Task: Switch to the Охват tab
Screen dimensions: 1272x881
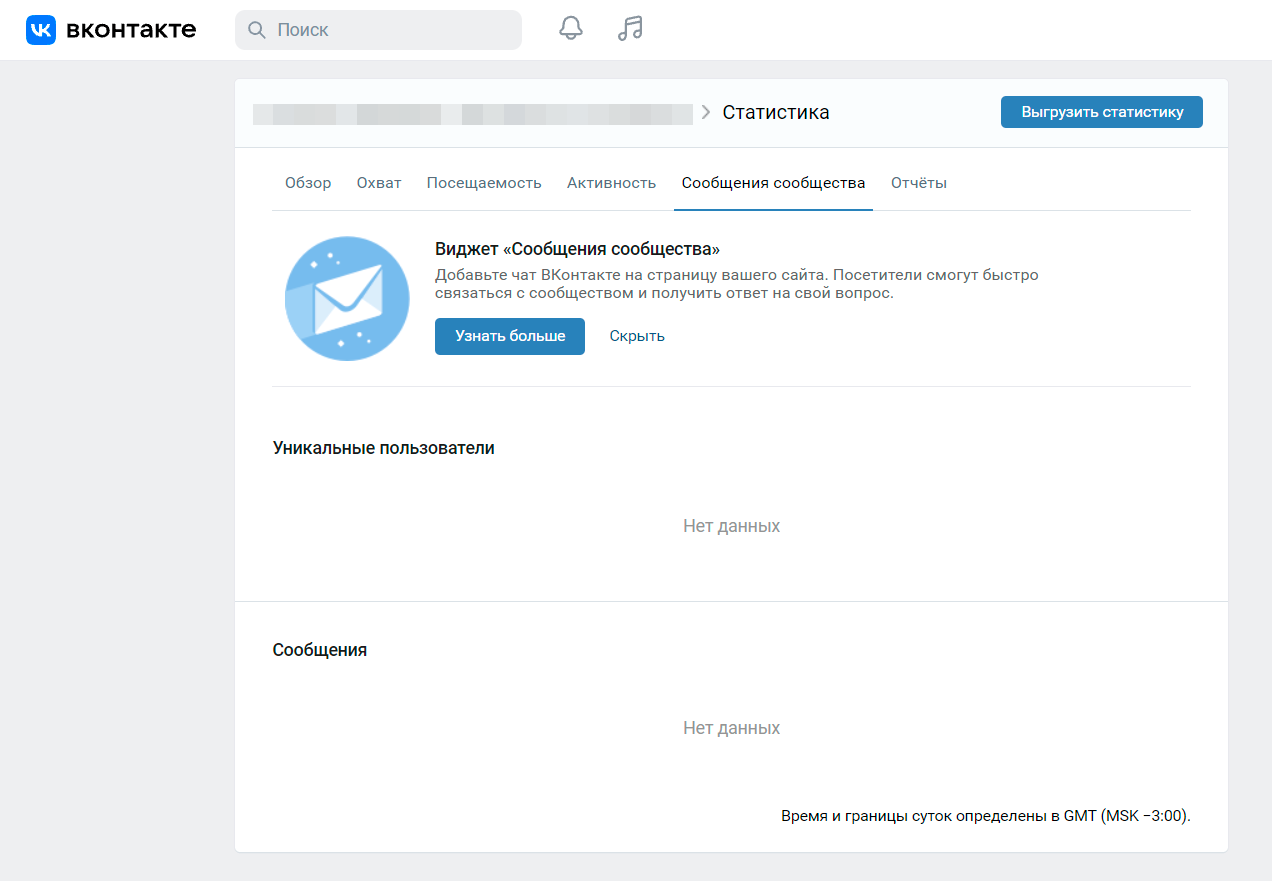Action: [x=379, y=183]
